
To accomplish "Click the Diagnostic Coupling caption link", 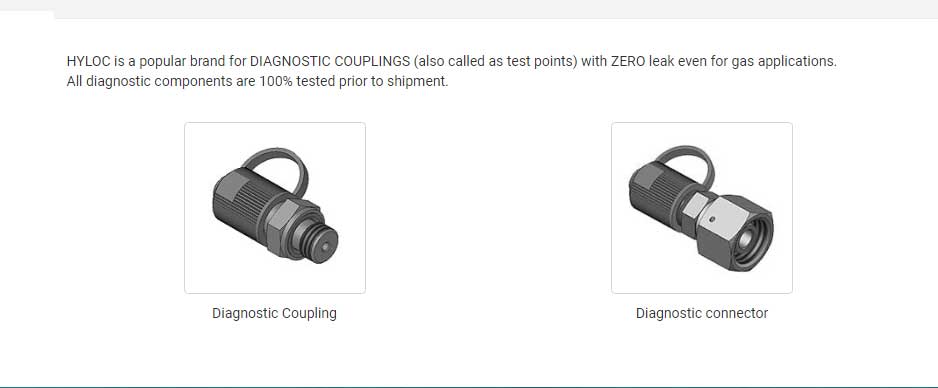I will pyautogui.click(x=275, y=313).
